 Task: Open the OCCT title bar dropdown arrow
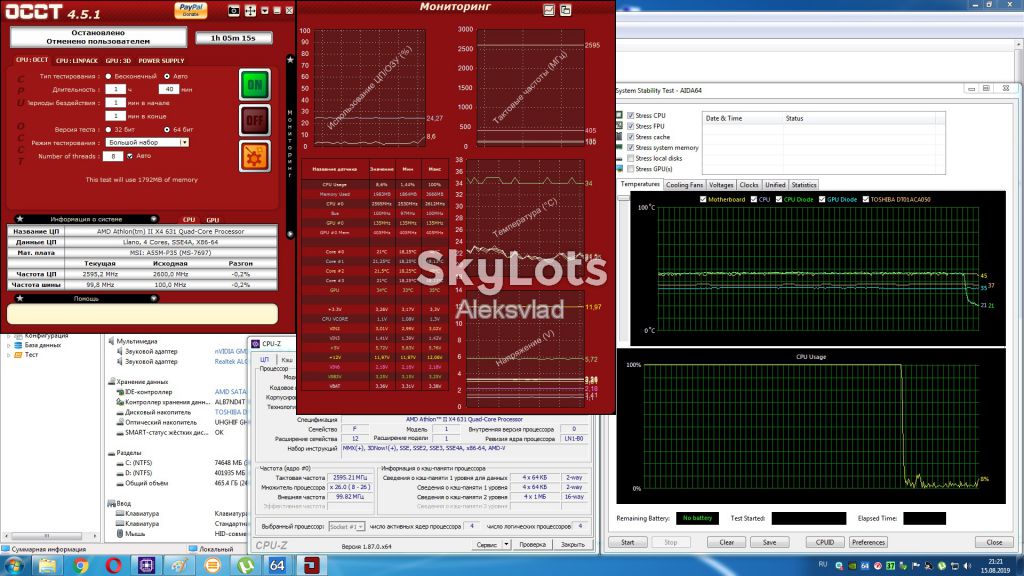point(264,10)
